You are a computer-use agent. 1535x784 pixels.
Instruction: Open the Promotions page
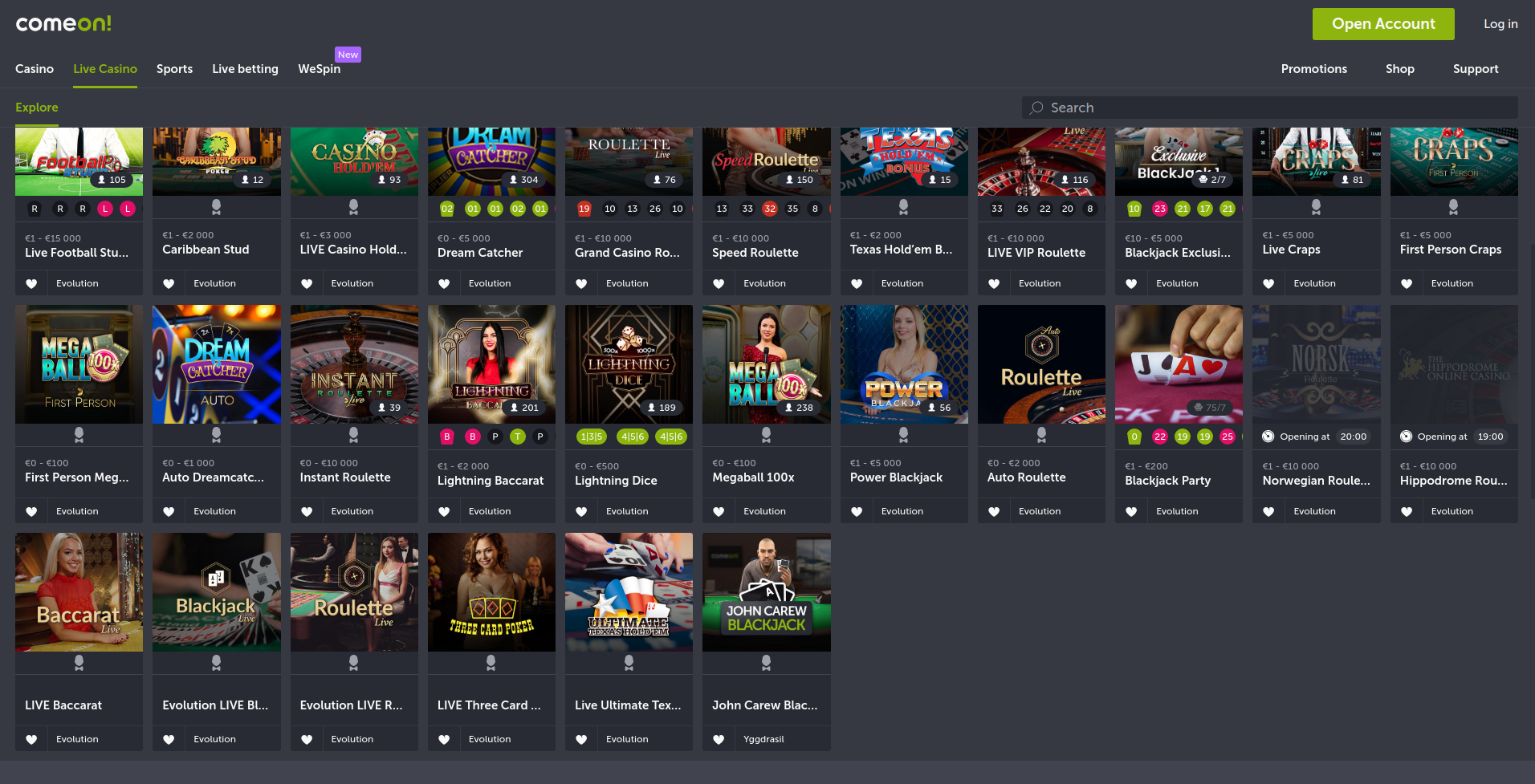(x=1313, y=69)
